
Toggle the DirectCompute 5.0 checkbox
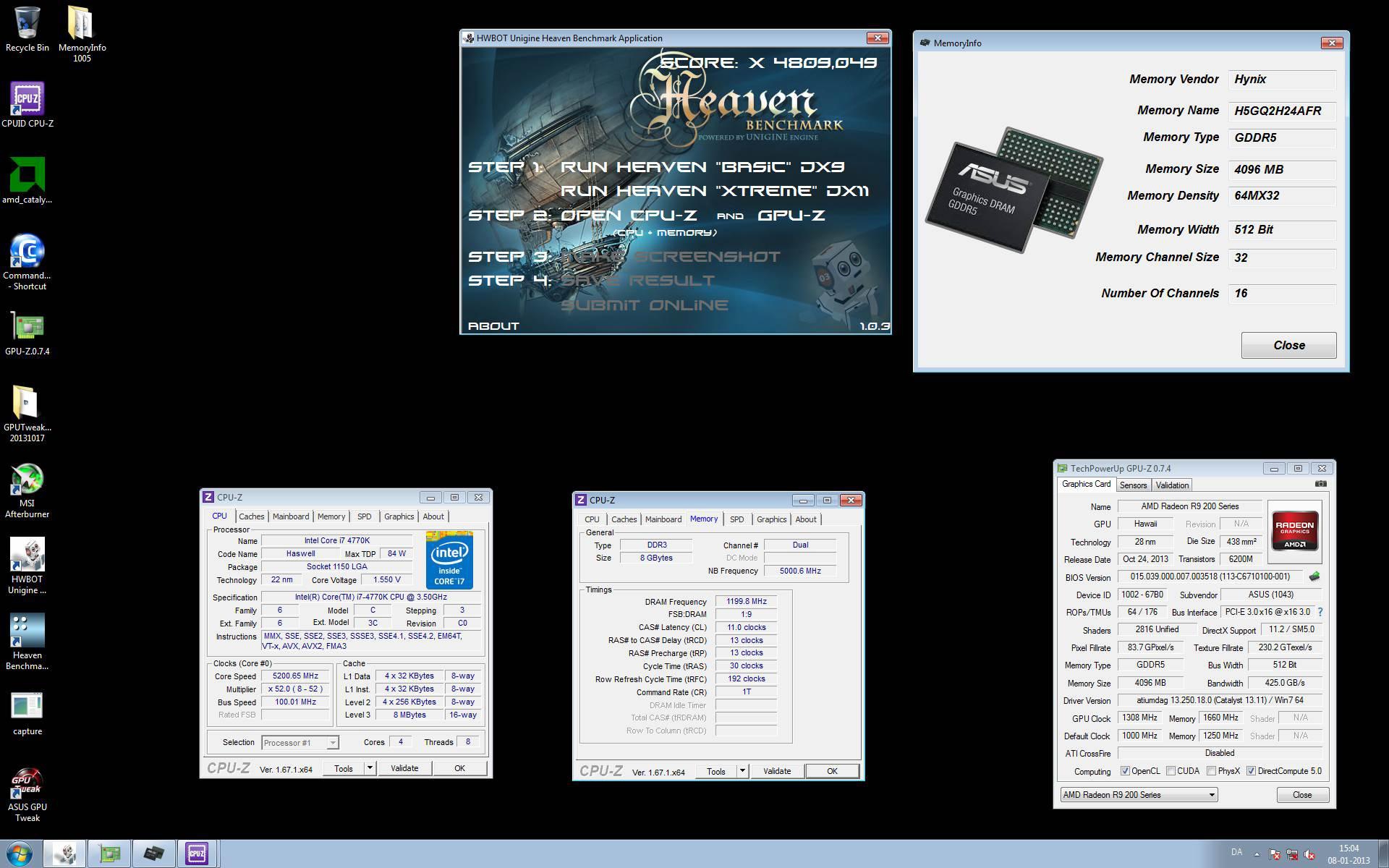[1251, 771]
